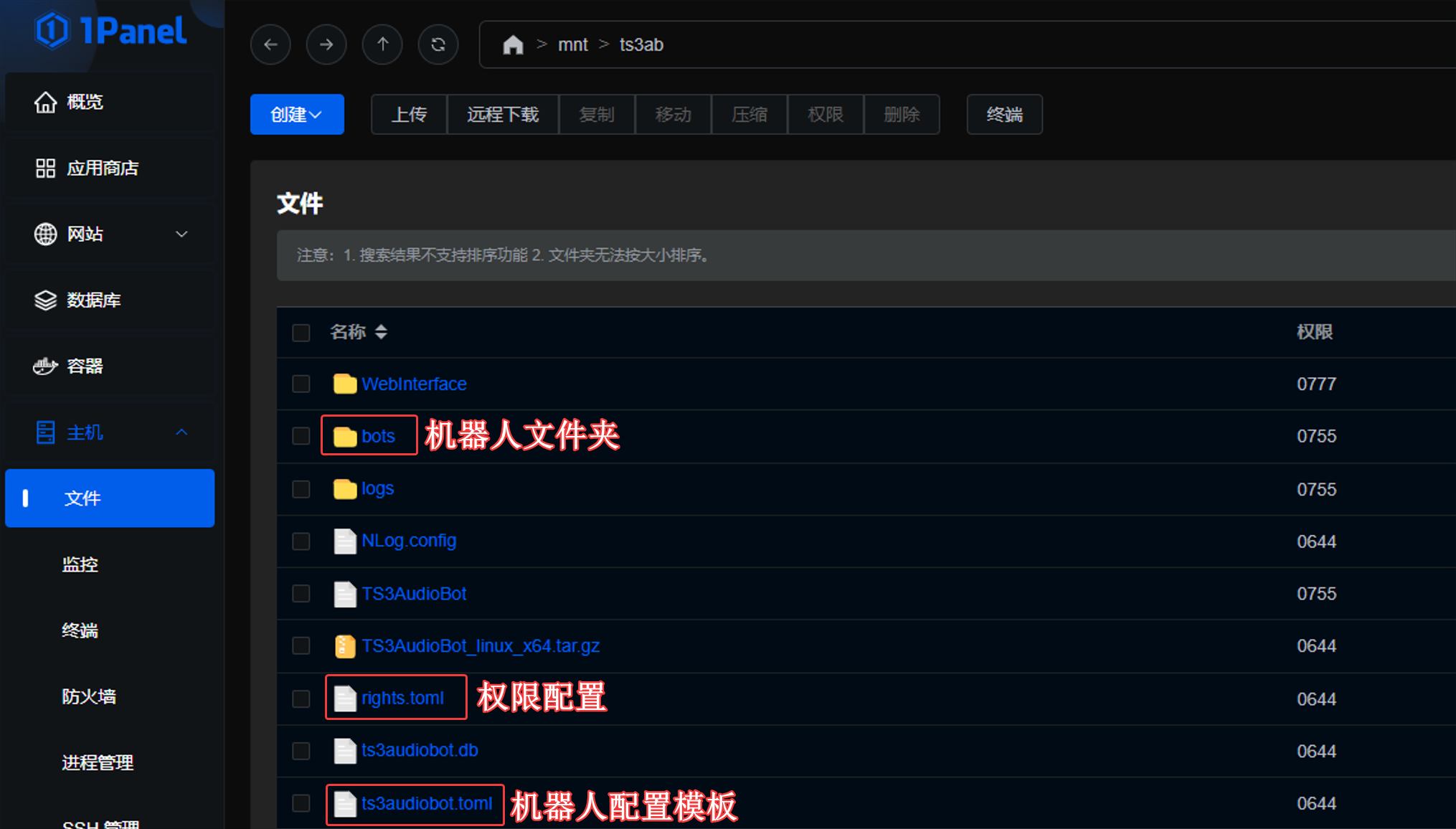Click the 远程下载 button
The image size is (1456, 829).
pos(503,115)
